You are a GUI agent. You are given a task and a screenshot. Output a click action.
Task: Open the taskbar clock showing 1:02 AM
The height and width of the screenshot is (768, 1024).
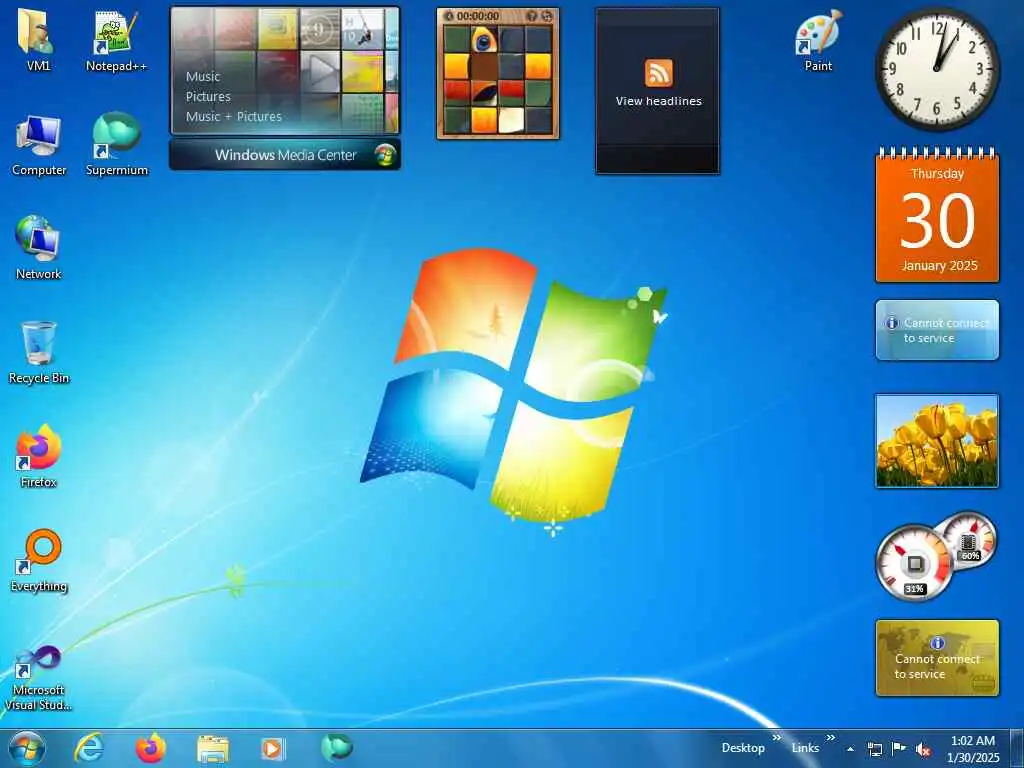tap(973, 749)
